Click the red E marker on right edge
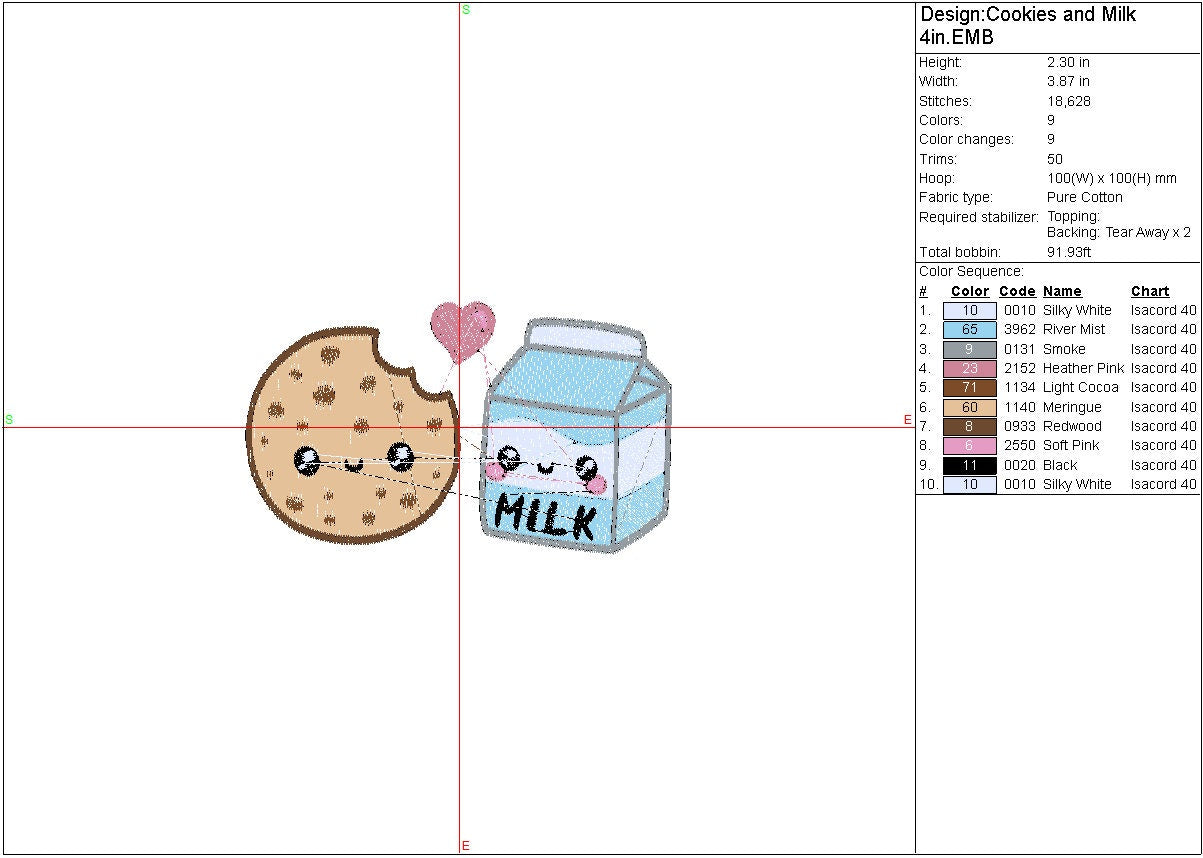This screenshot has width=1203, height=858. click(x=907, y=420)
